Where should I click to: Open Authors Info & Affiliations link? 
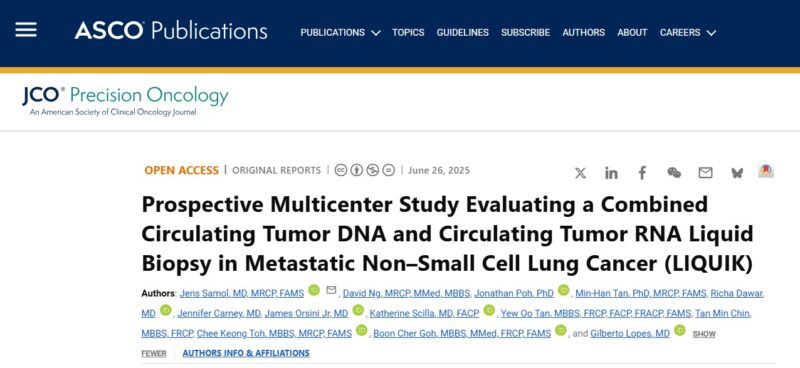tap(246, 353)
